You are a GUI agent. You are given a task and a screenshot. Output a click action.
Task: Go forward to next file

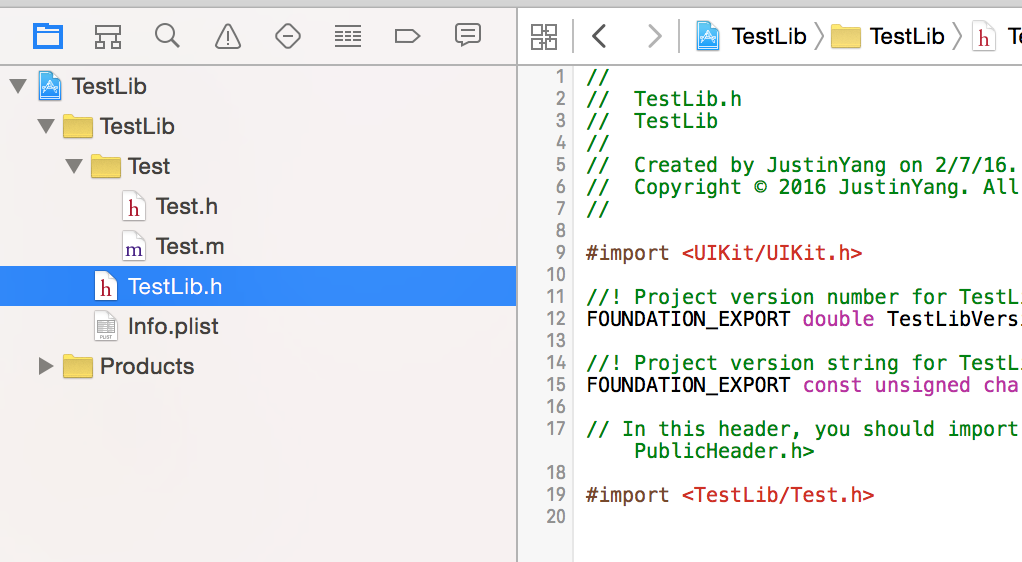tap(654, 37)
